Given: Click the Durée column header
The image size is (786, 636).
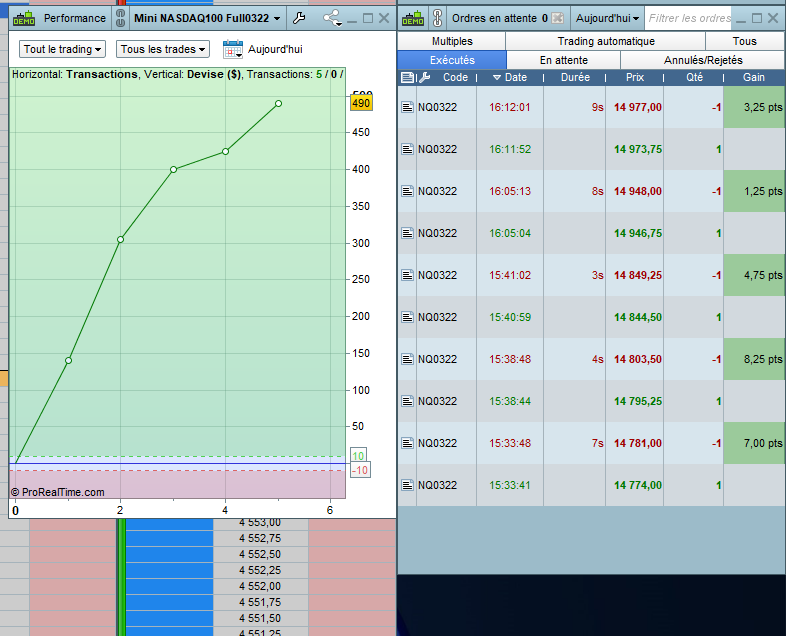Looking at the screenshot, I should (x=575, y=77).
